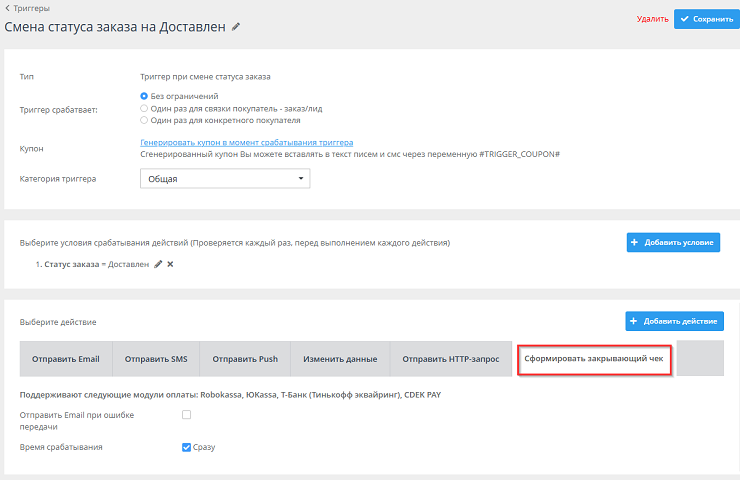Click the 'Сохранить' button
The height and width of the screenshot is (480, 740).
point(706,19)
